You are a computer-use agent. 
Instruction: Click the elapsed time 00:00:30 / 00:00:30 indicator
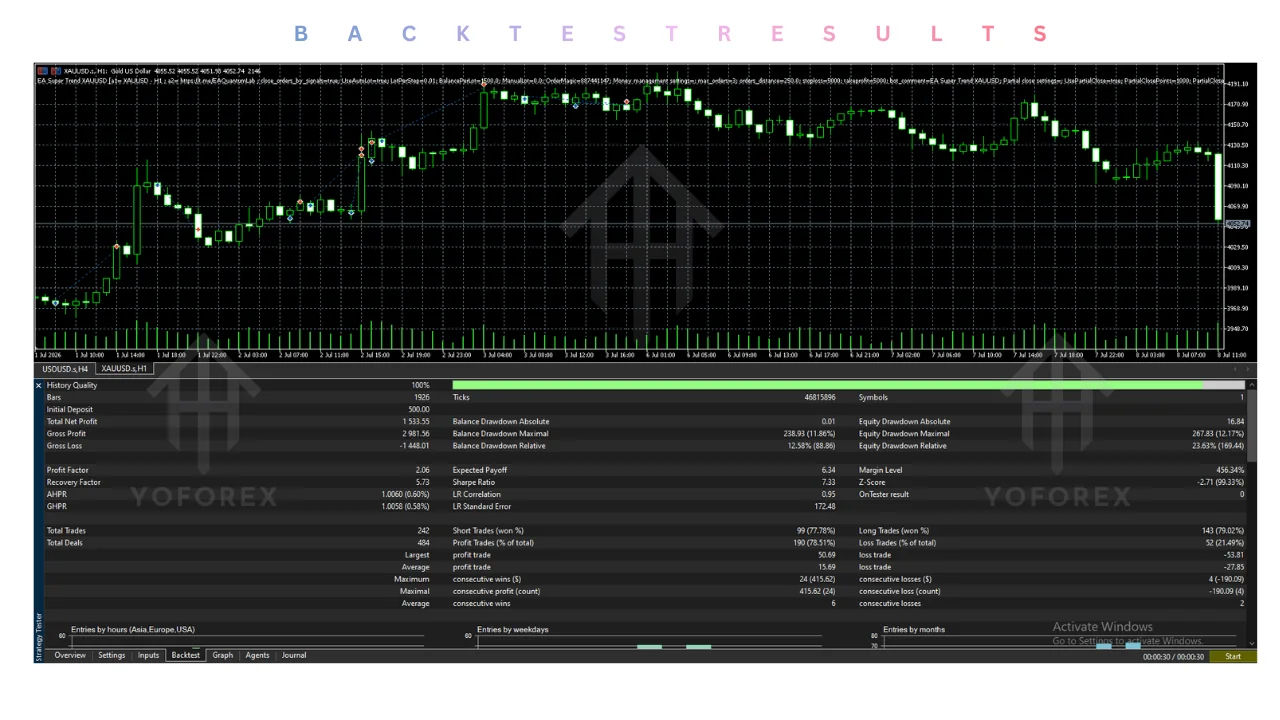coord(1175,657)
